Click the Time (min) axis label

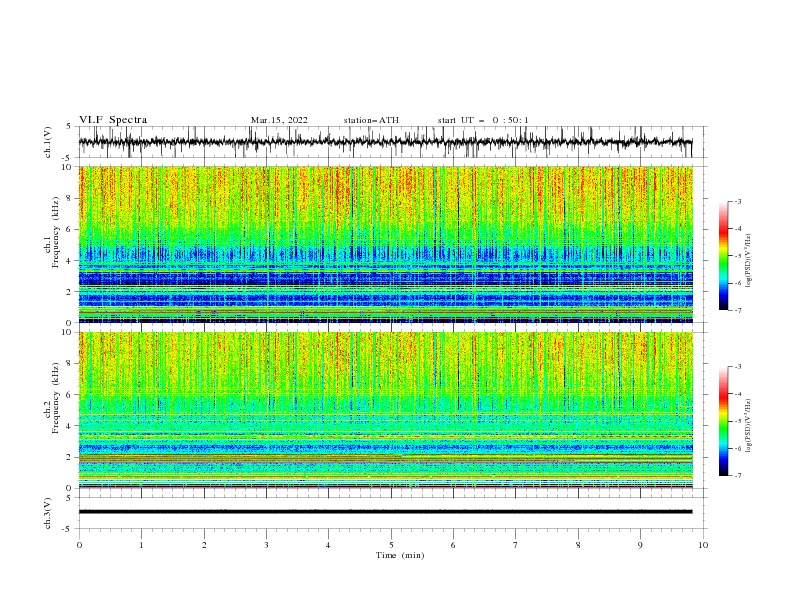coord(400,555)
